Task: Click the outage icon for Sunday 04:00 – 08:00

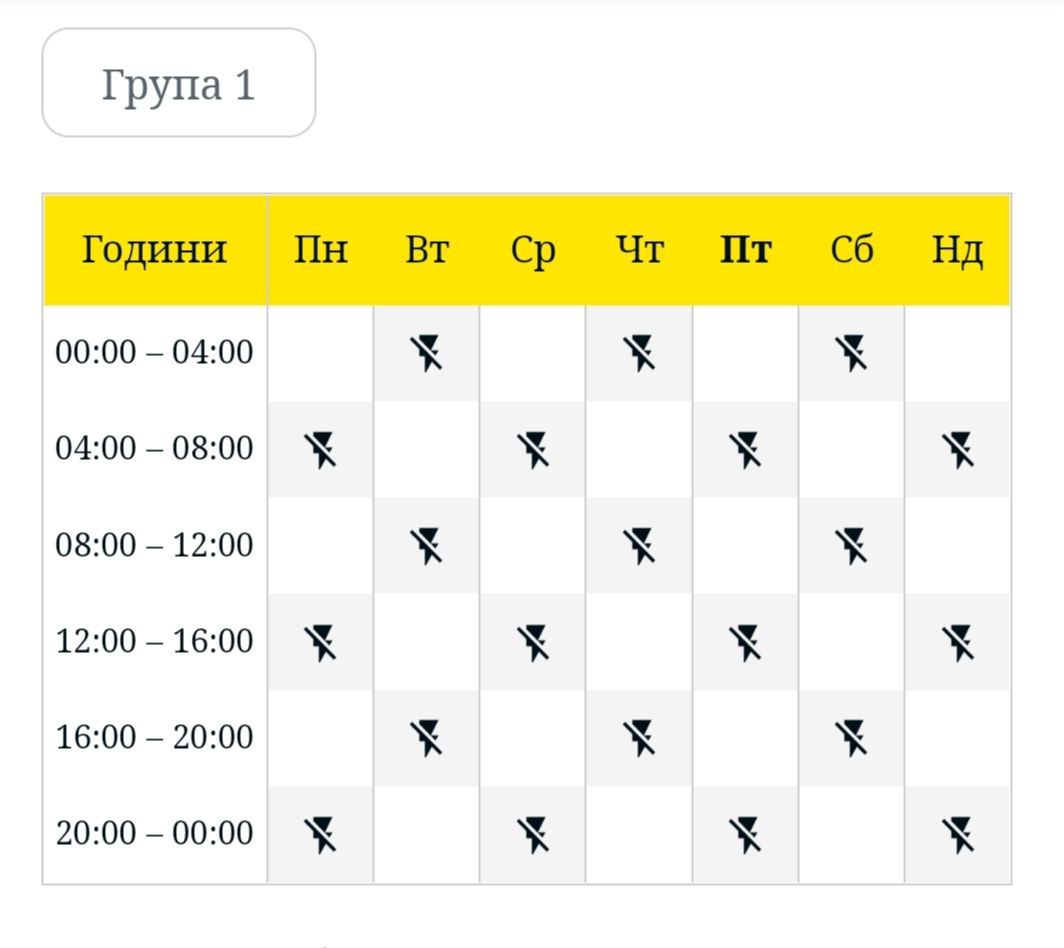Action: 958,449
